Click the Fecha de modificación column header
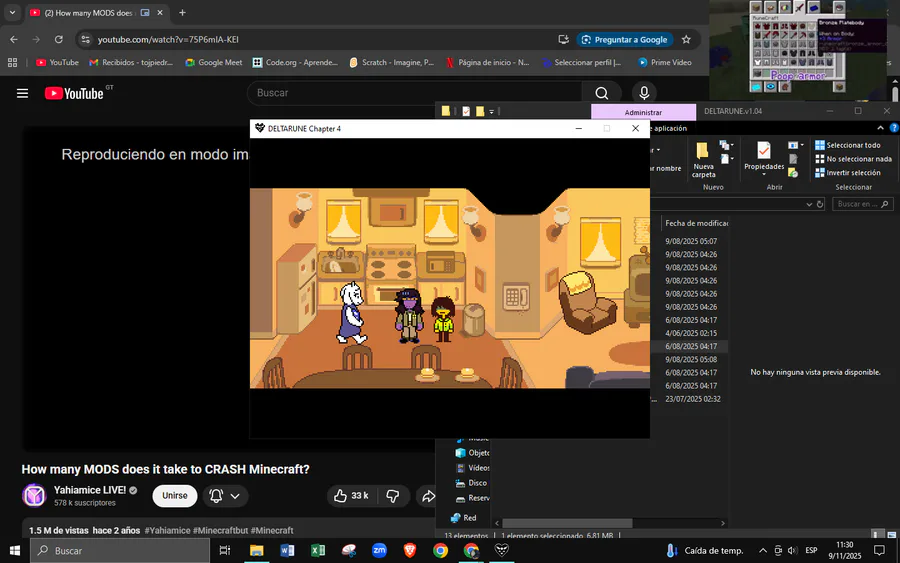 (x=696, y=223)
